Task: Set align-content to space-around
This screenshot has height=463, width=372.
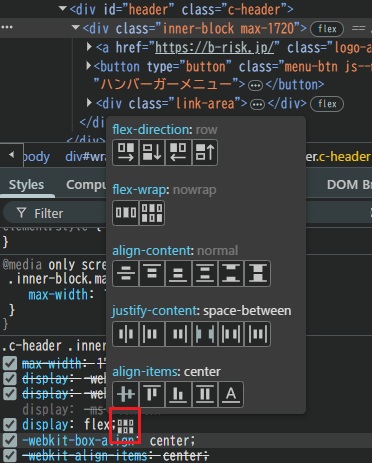Action: [205, 274]
